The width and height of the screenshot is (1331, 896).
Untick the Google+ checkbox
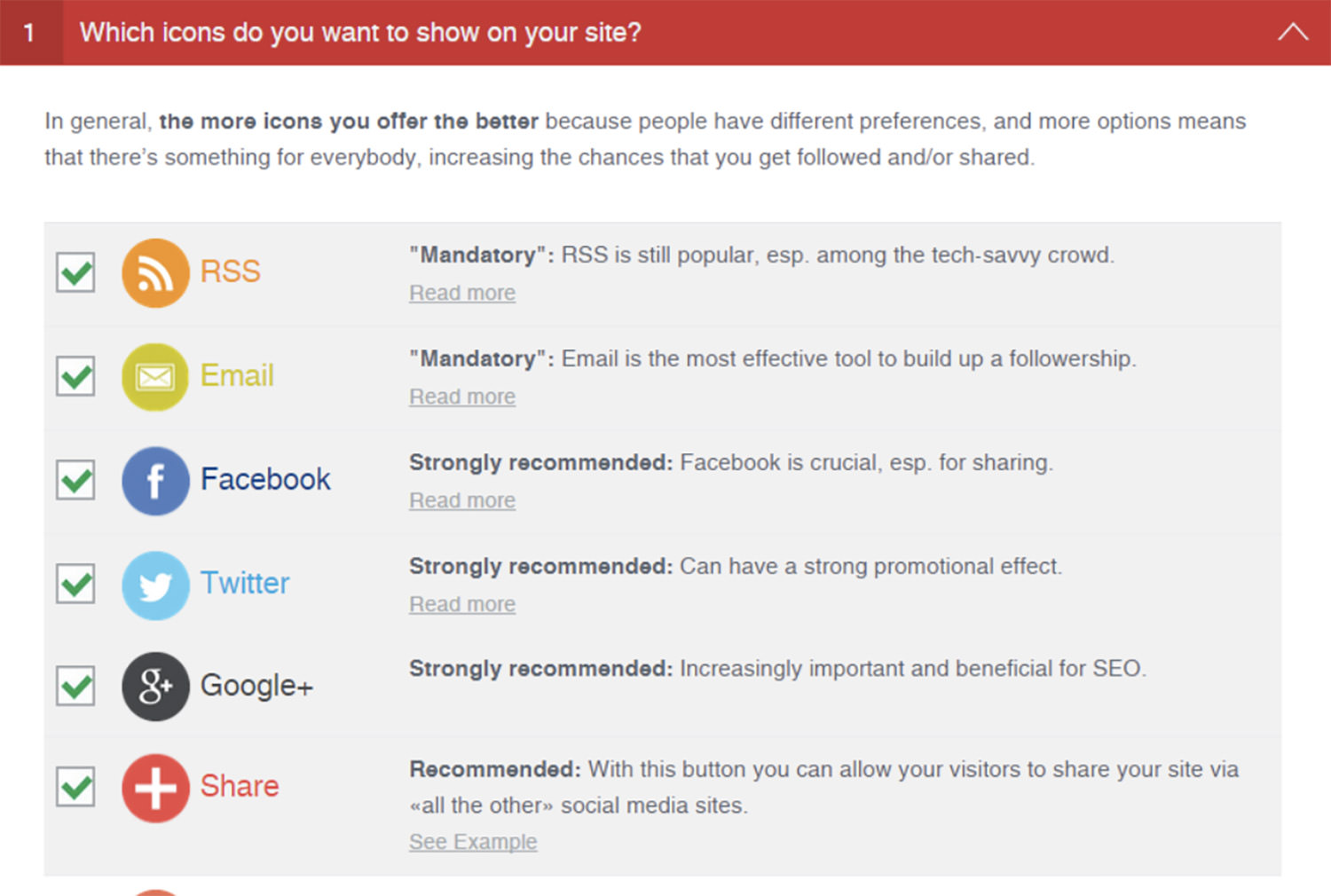76,687
